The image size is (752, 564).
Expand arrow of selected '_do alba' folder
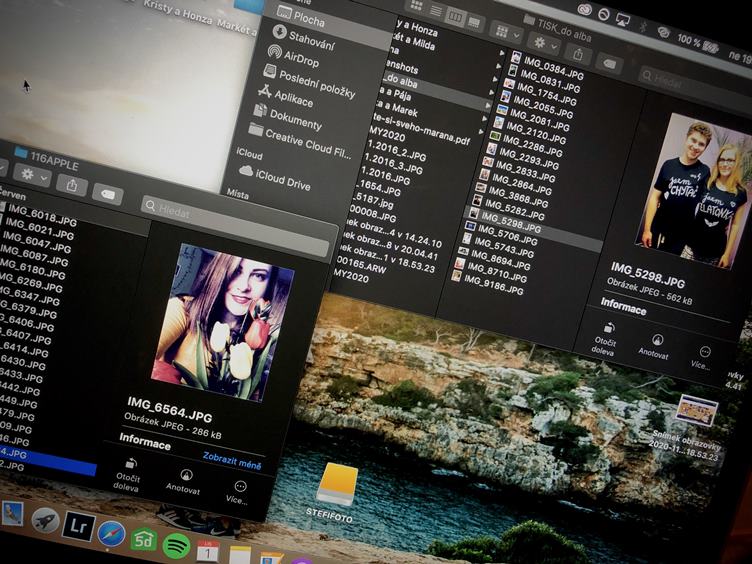point(488,105)
